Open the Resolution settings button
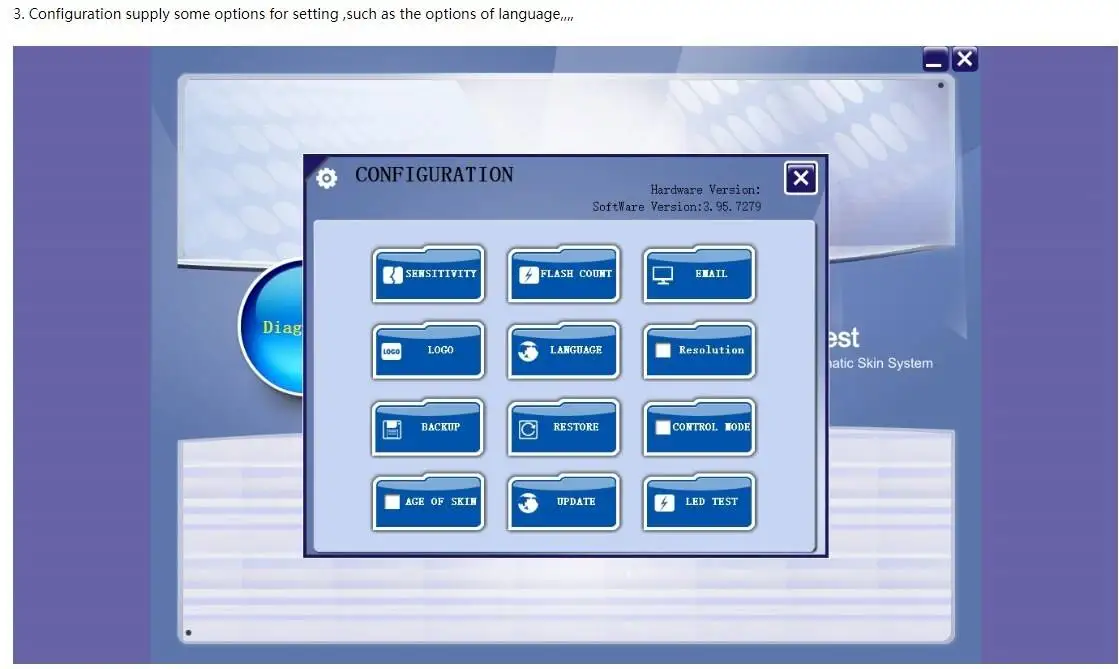The height and width of the screenshot is (669, 1119). point(699,351)
